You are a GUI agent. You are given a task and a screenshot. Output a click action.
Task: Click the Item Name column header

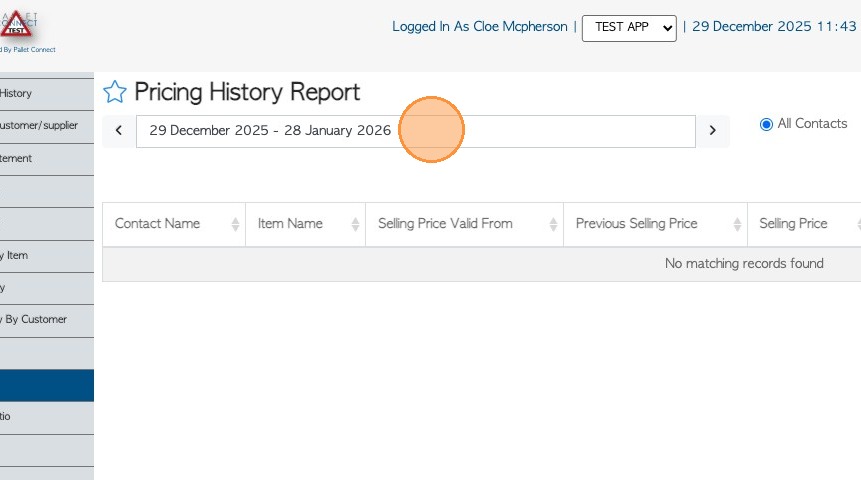click(290, 224)
